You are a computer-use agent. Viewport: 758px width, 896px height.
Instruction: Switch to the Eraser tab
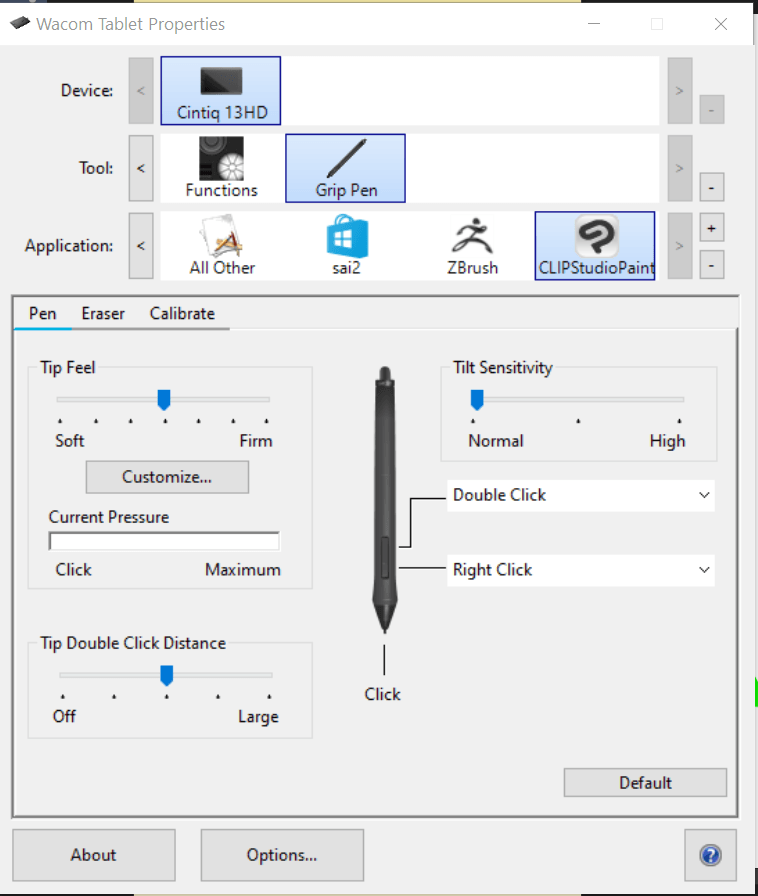click(103, 314)
